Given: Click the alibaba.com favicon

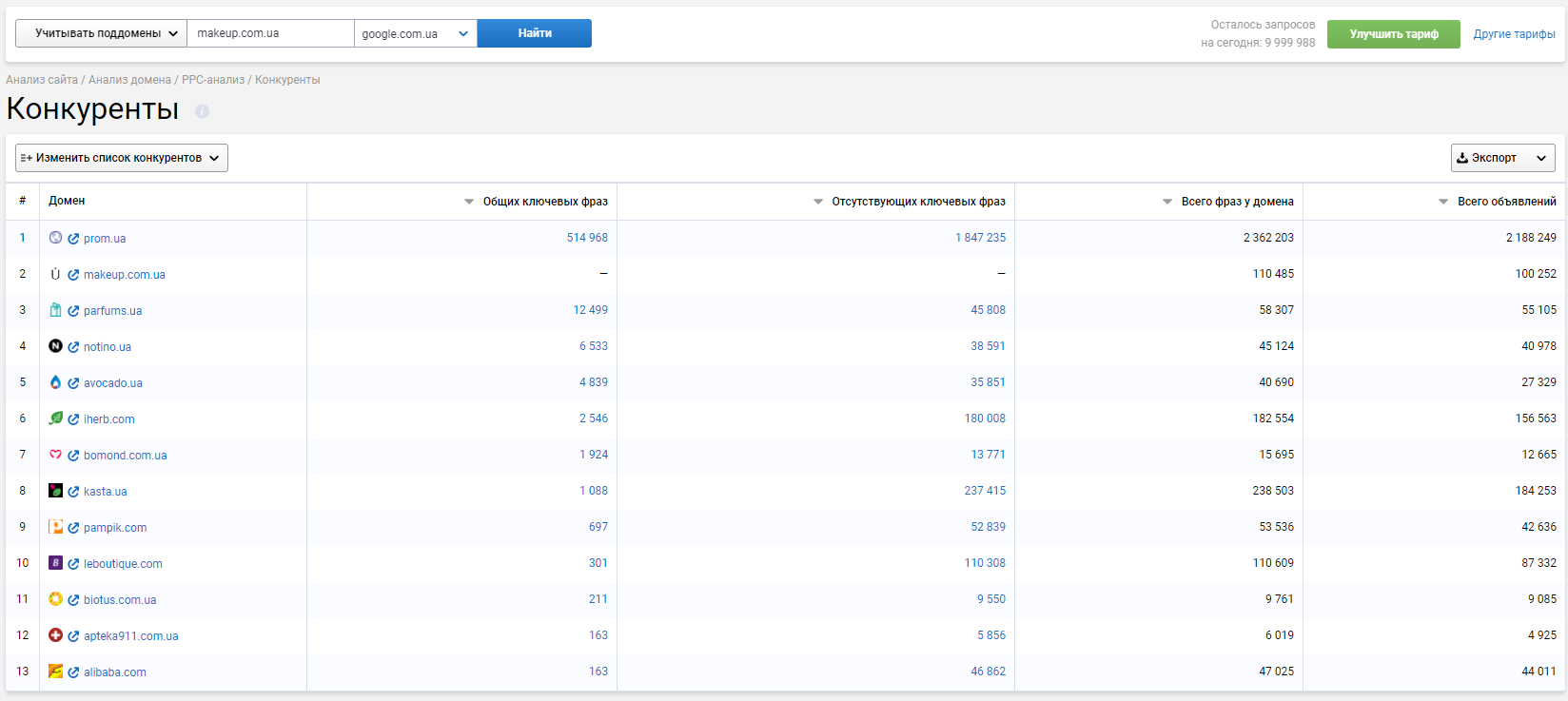Looking at the screenshot, I should pyautogui.click(x=55, y=672).
